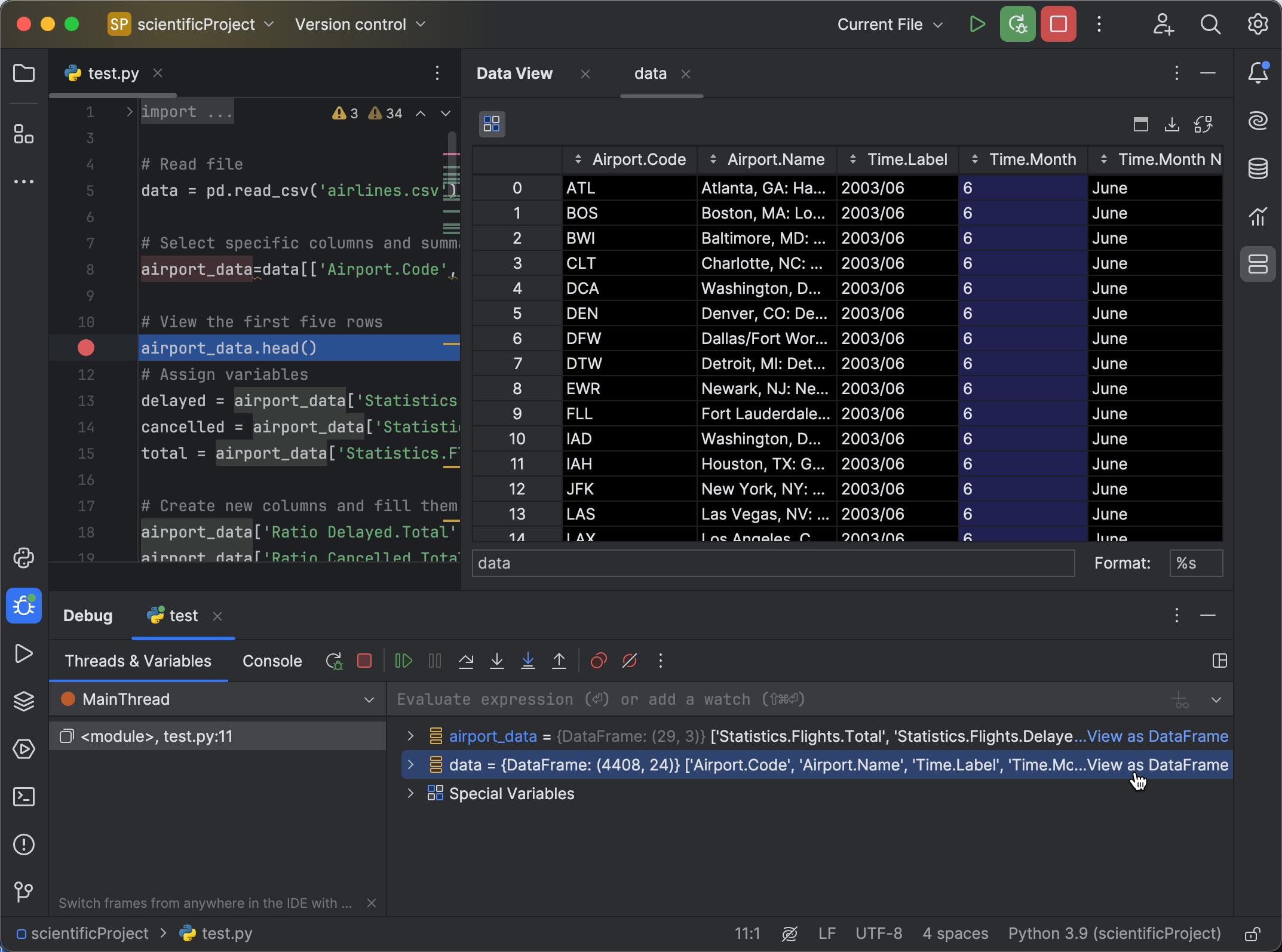Viewport: 1282px width, 952px height.
Task: Expand the data variable row
Action: (410, 764)
